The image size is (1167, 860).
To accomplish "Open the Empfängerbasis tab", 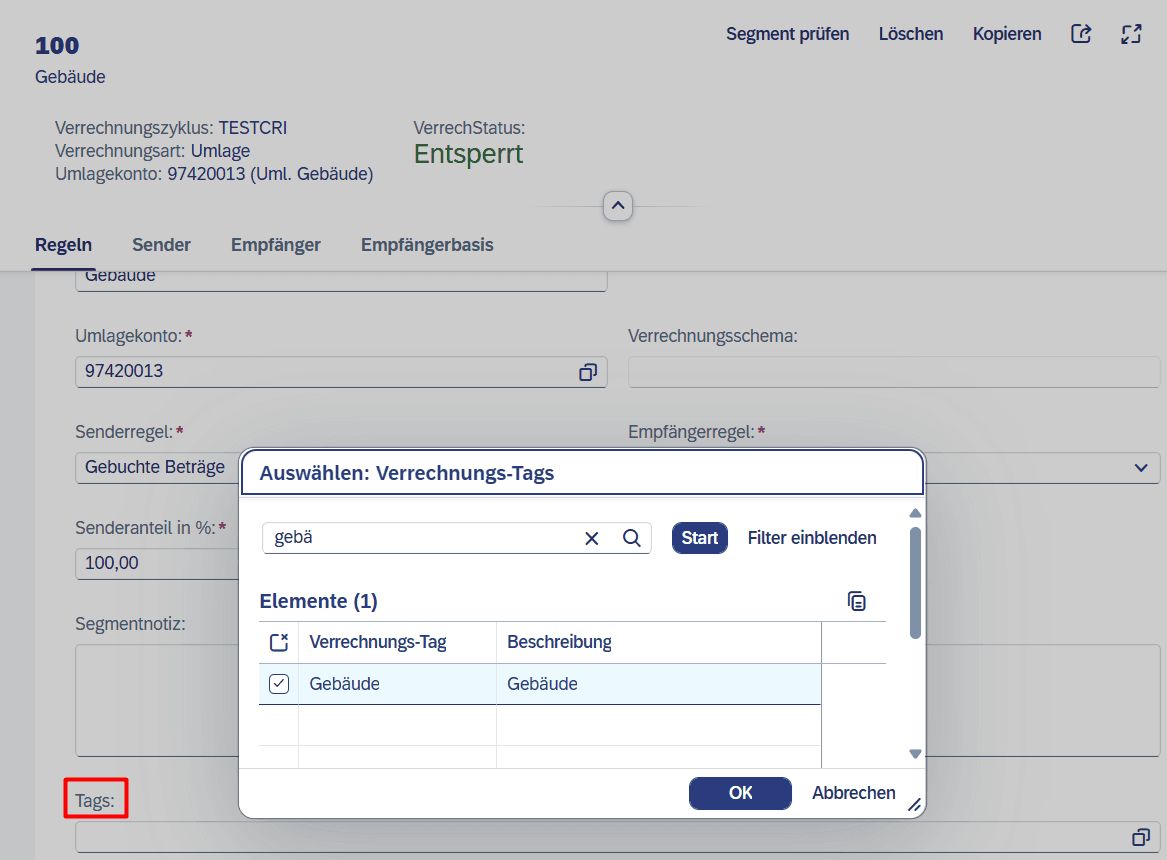I will (x=427, y=245).
